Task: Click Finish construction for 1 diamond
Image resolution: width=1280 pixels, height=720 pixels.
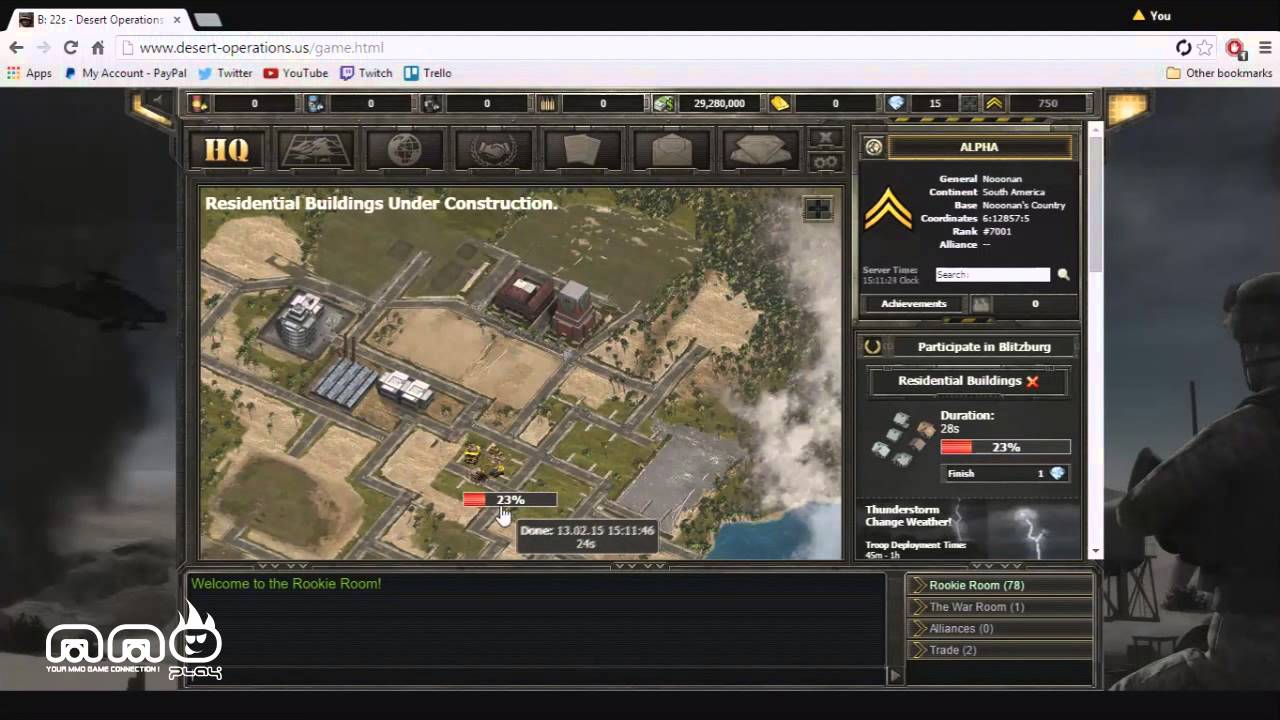Action: click(x=1006, y=473)
